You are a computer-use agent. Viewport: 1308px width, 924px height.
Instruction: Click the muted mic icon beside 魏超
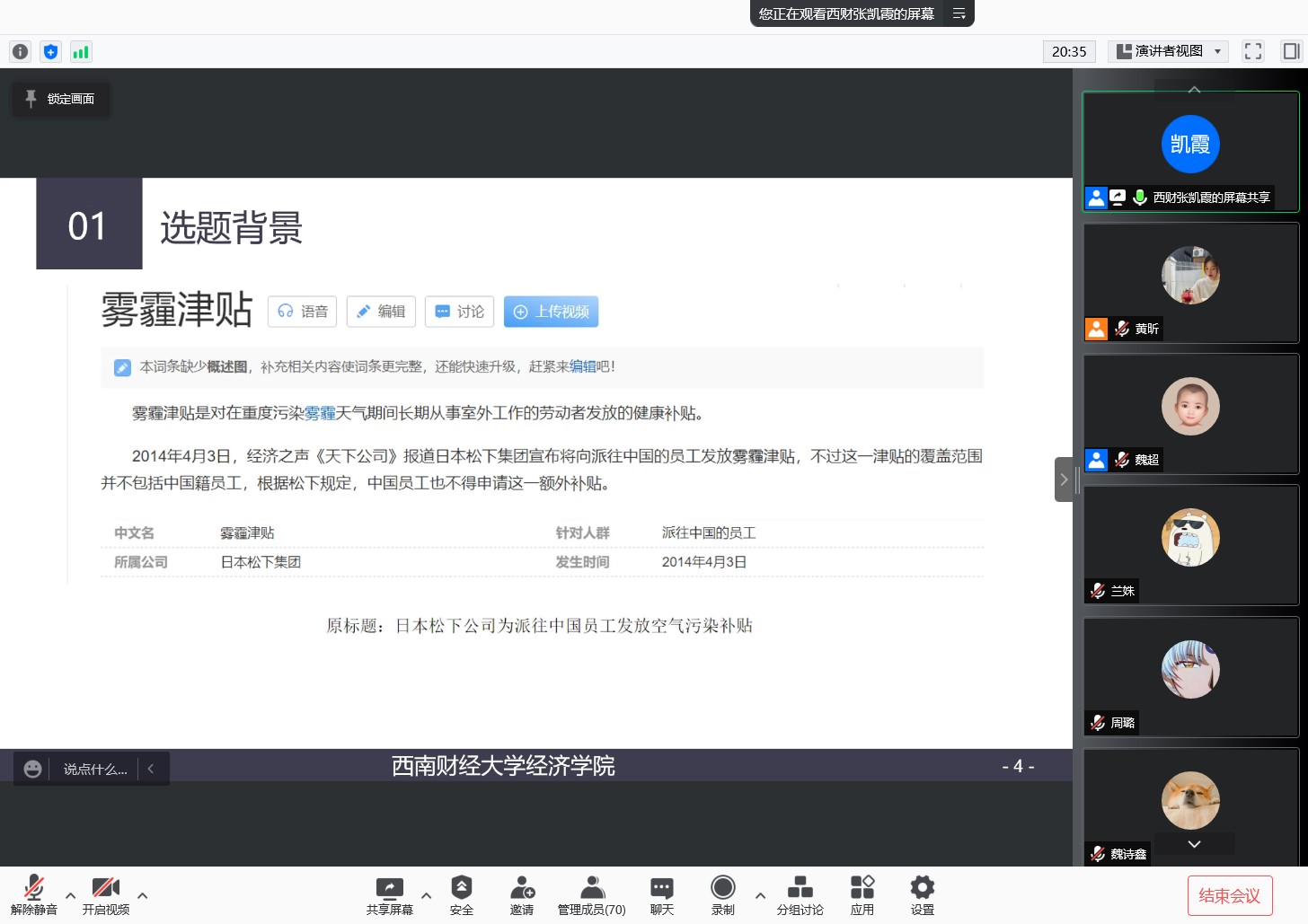click(x=1122, y=460)
